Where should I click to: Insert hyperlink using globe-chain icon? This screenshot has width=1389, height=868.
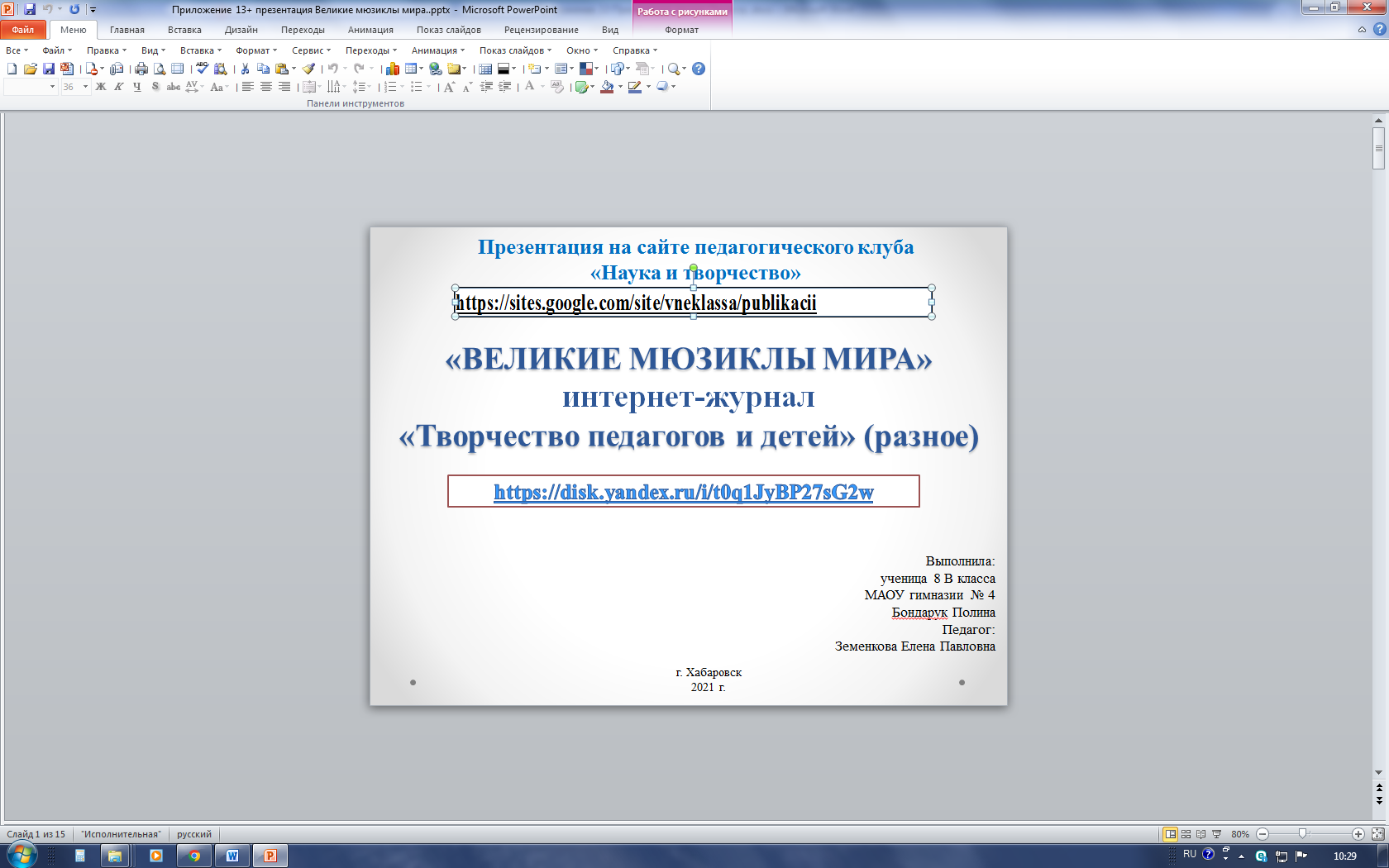[436, 69]
